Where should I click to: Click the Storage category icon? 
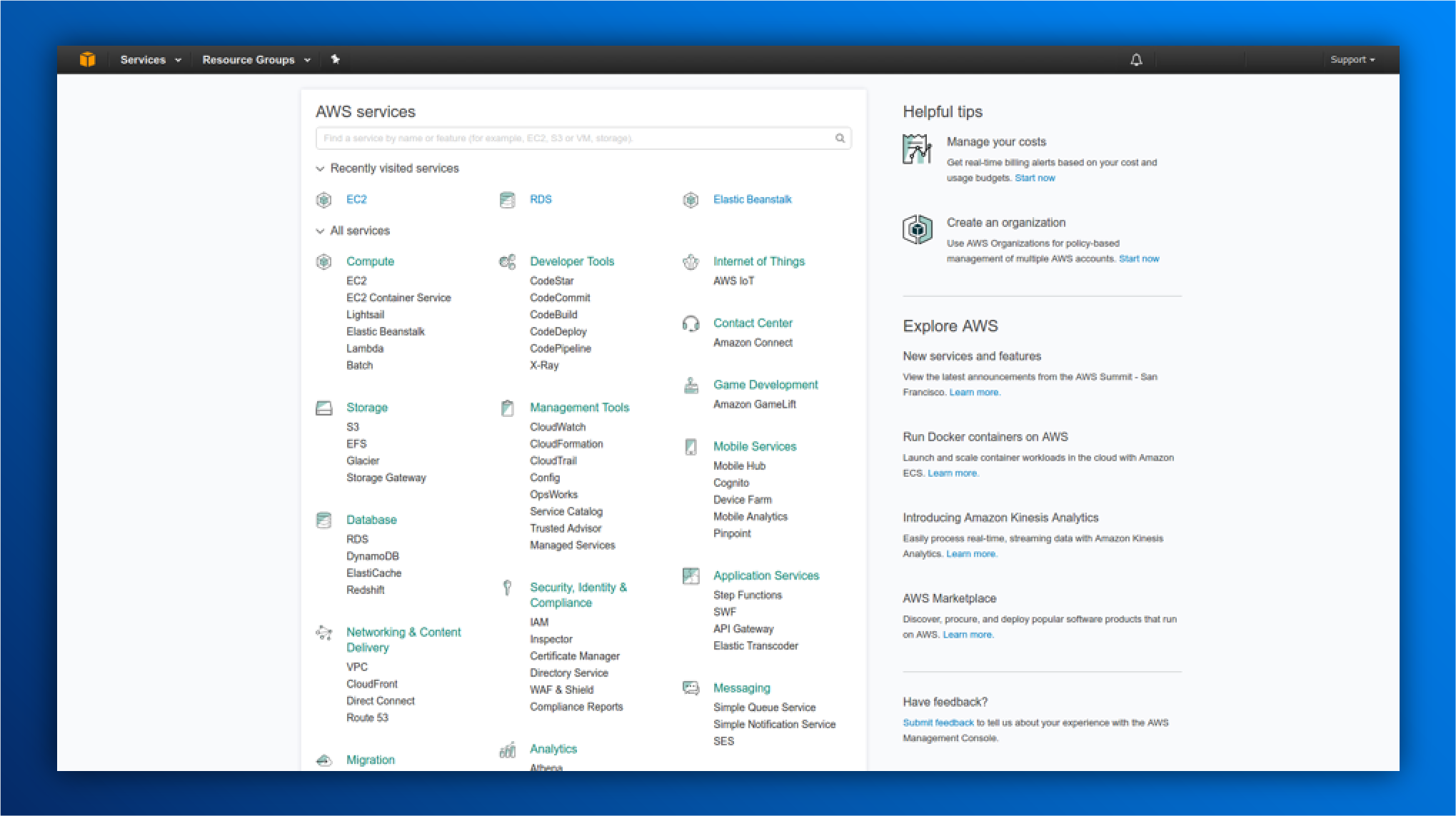[323, 408]
